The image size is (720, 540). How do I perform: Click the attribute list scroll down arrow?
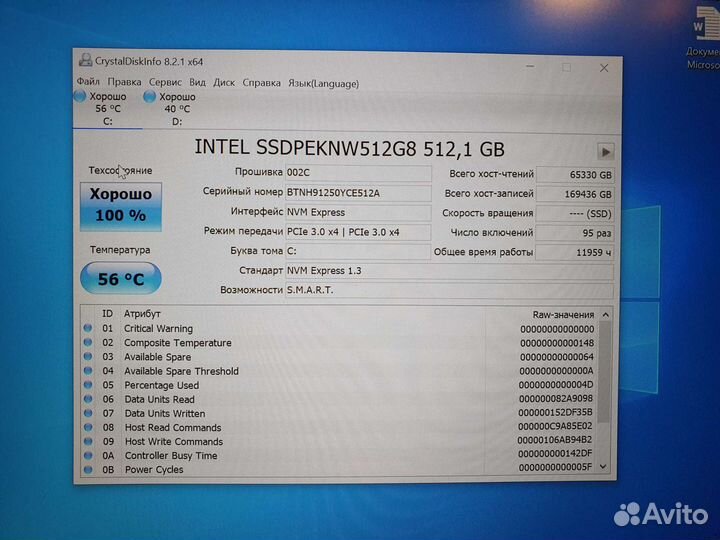coord(604,467)
